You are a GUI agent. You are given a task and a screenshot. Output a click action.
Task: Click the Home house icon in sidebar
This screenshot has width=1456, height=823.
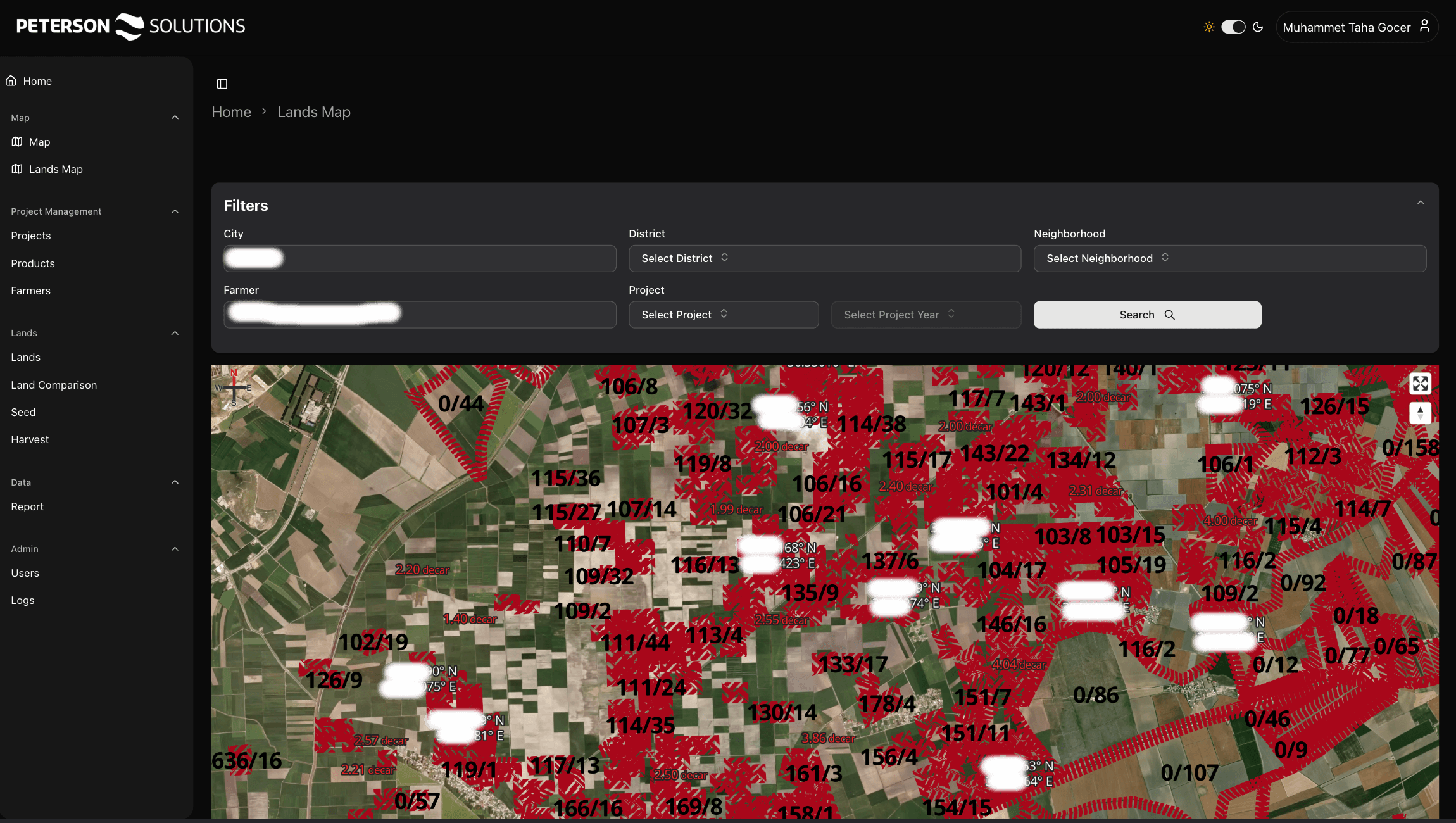click(11, 81)
